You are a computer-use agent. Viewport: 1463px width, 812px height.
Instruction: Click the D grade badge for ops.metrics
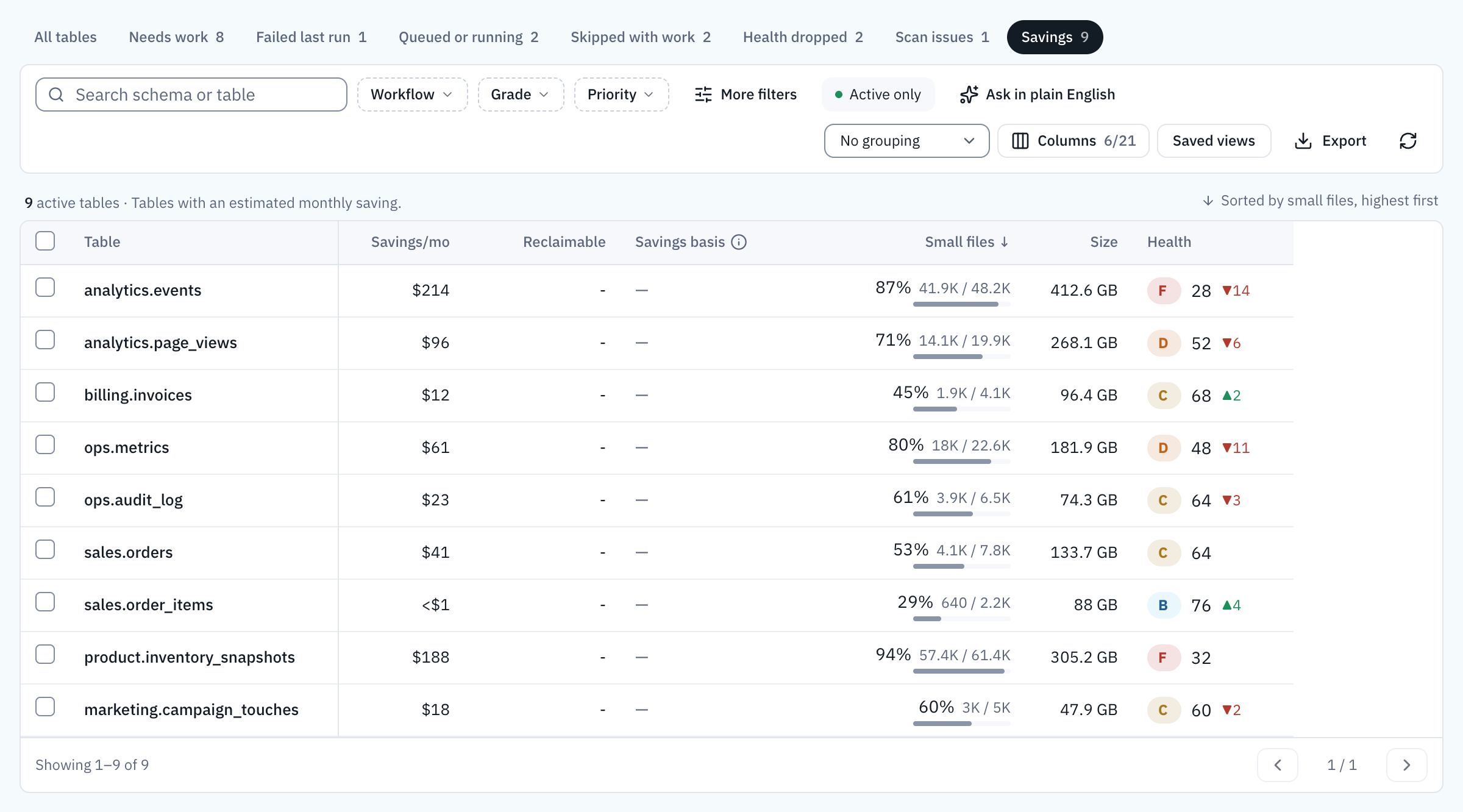point(1163,448)
